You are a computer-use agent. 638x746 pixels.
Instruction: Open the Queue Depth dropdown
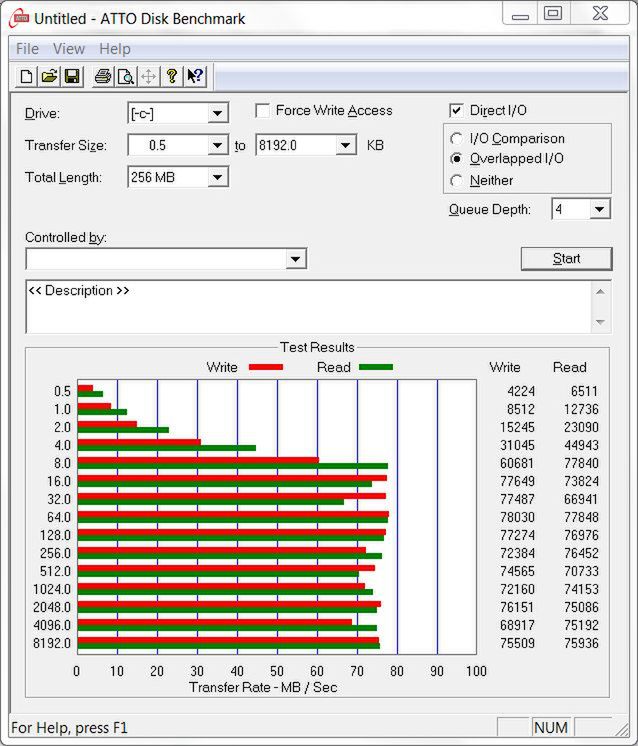click(x=599, y=209)
